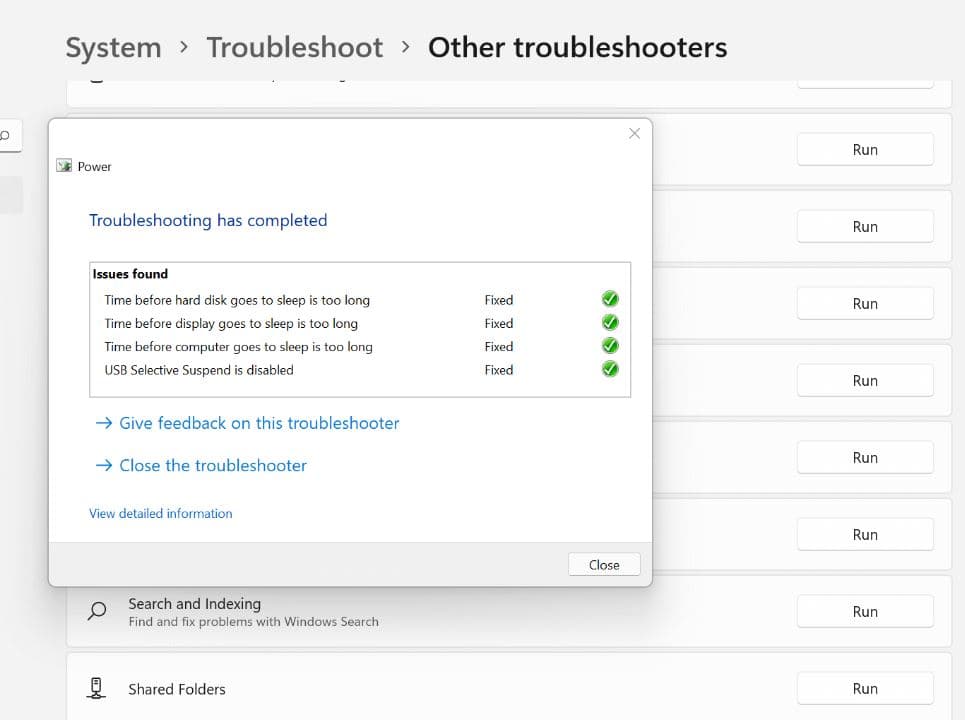Click the arrow icon before Give feedback
The height and width of the screenshot is (720, 965).
pos(103,423)
